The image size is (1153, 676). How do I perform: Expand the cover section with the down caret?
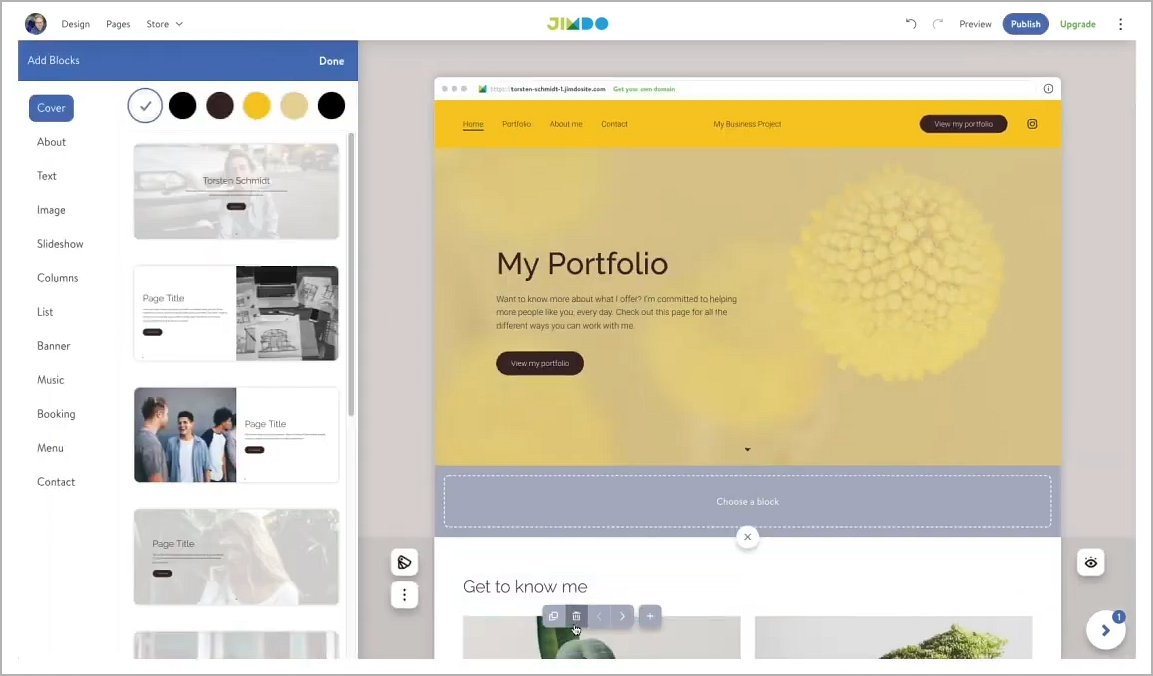pos(747,449)
